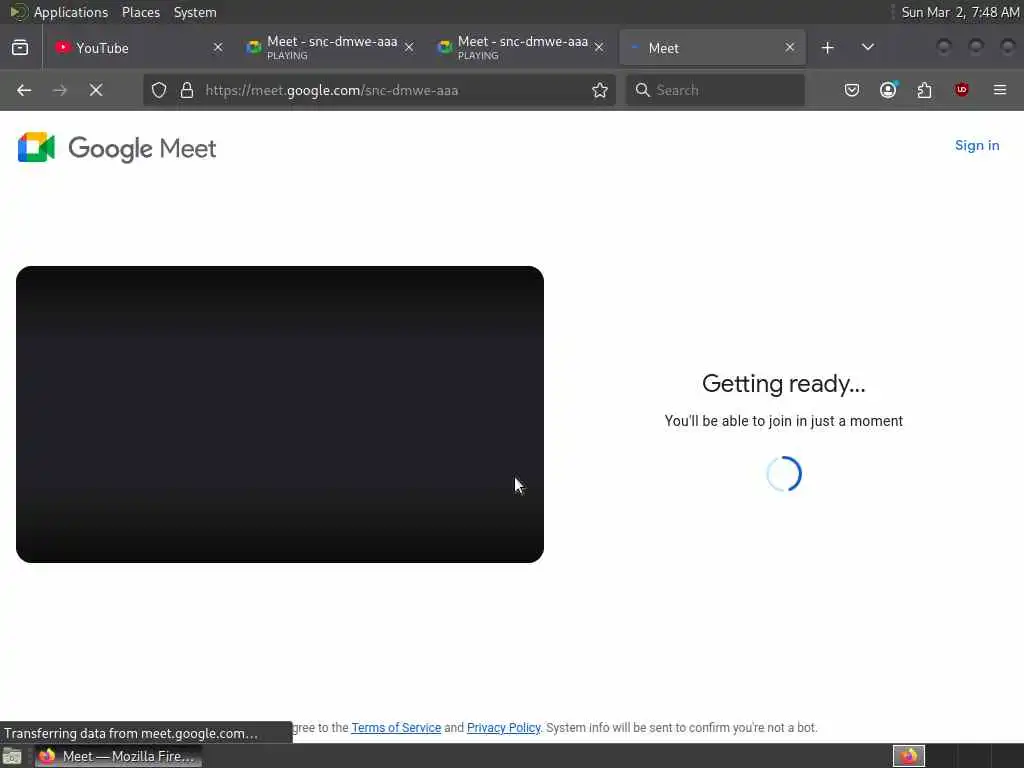Open Firefox View tab list icon

(x=20, y=48)
